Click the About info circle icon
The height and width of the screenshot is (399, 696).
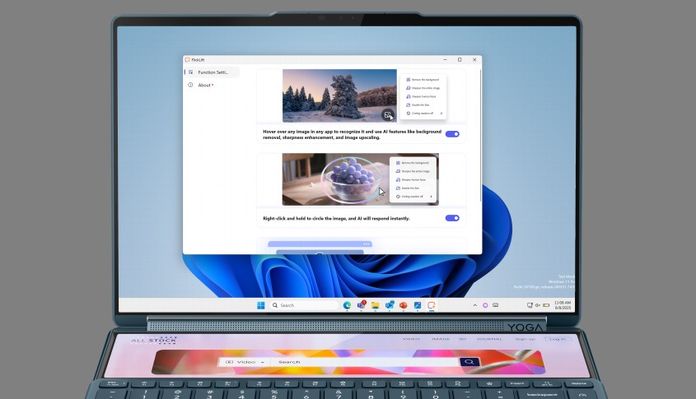190,85
